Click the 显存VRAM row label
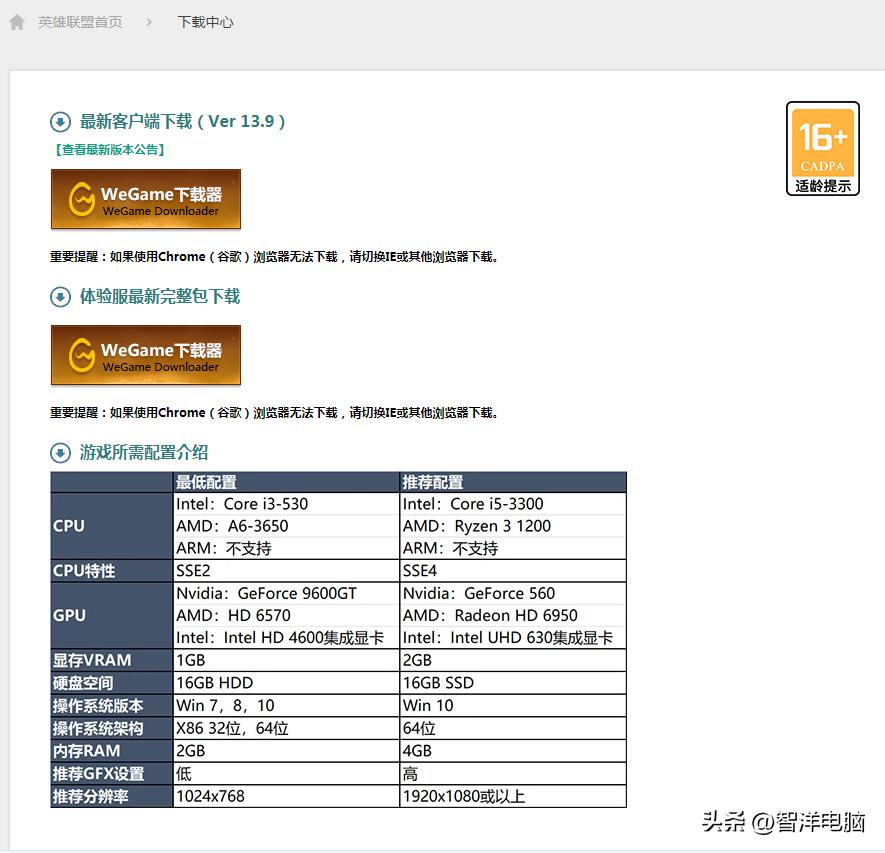The height and width of the screenshot is (853, 885). coord(85,660)
